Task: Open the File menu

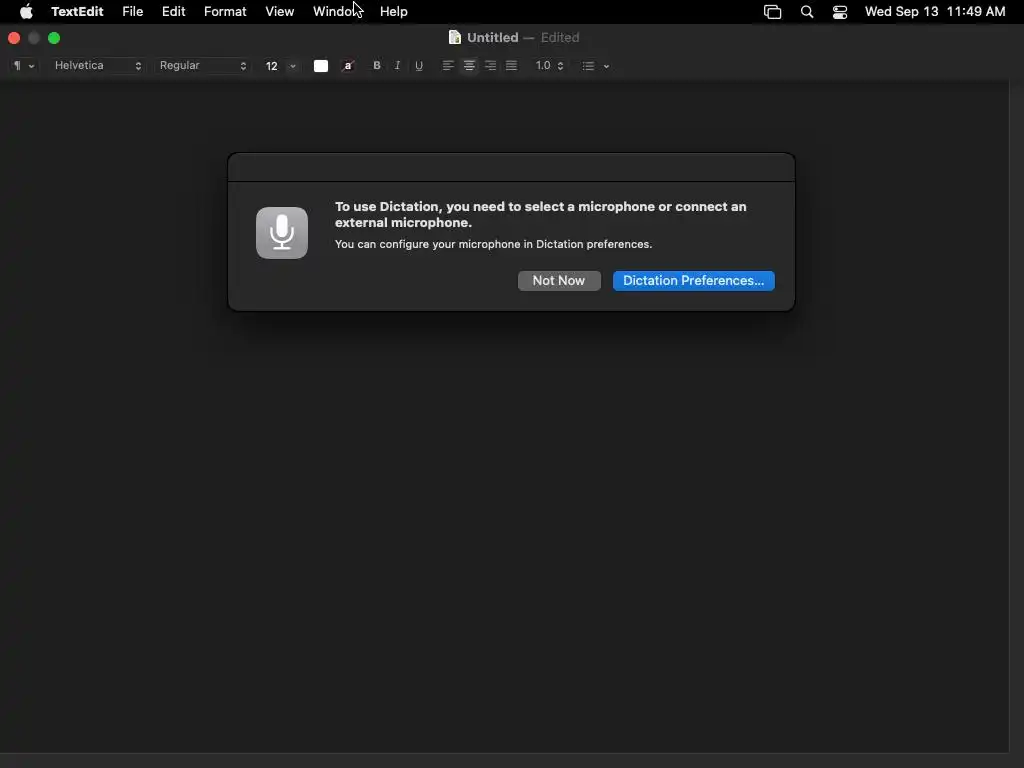Action: pyautogui.click(x=133, y=12)
